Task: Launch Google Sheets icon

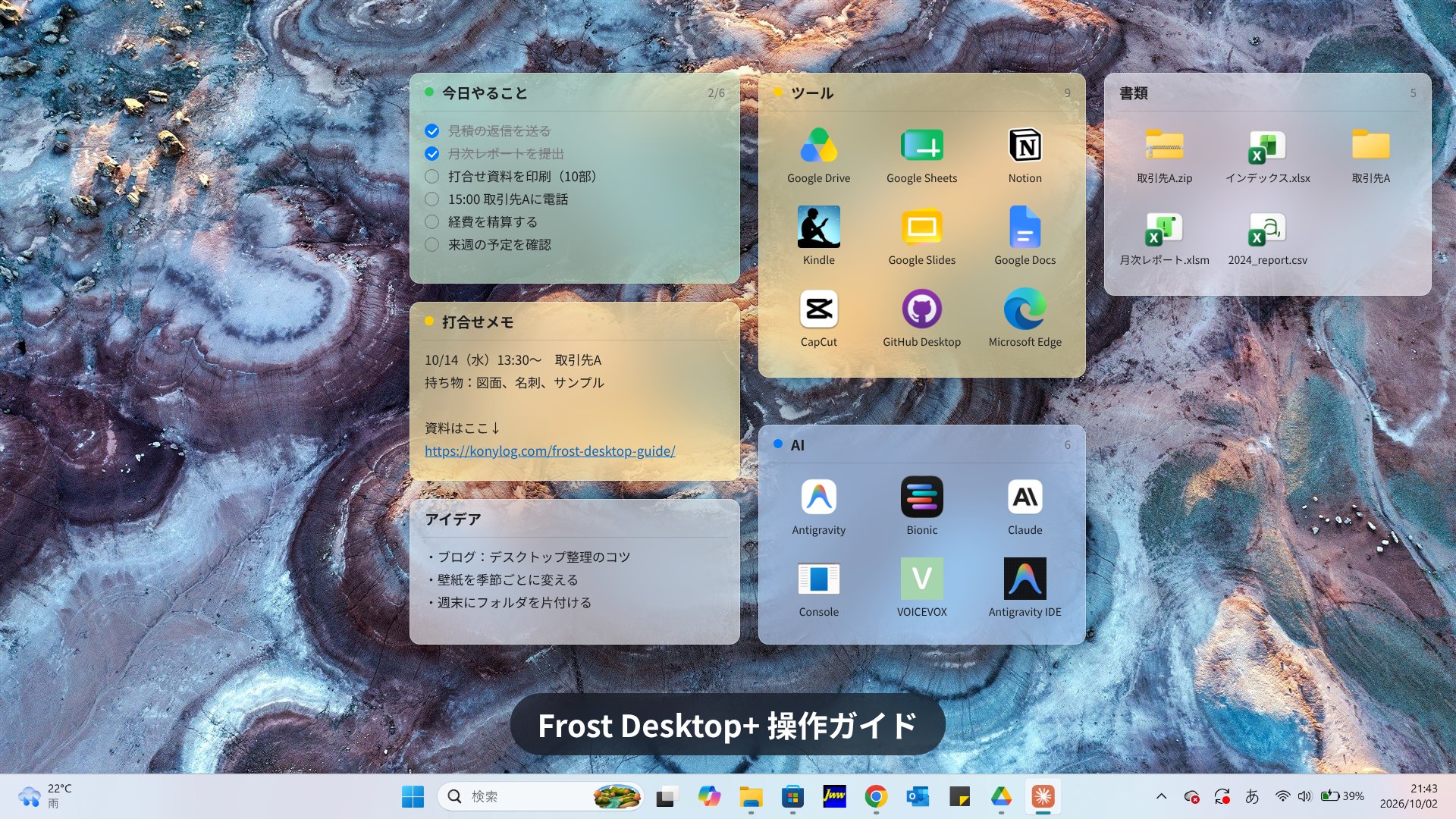Action: 921,146
